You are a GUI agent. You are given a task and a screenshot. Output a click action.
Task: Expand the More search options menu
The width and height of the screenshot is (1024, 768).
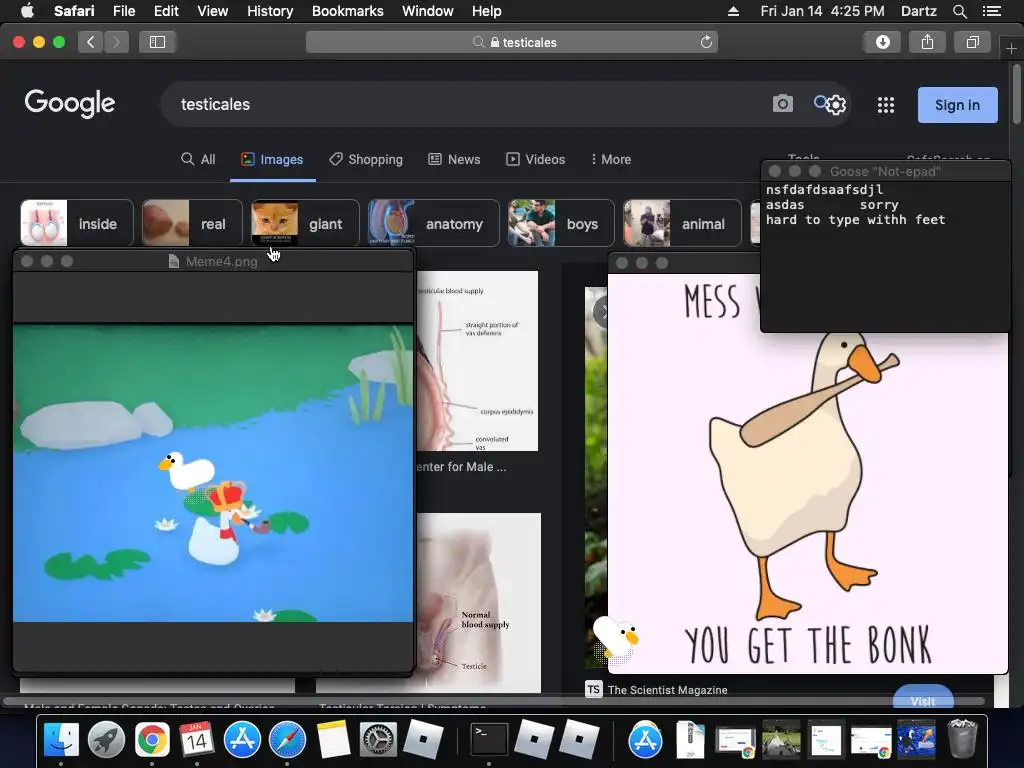(x=611, y=159)
